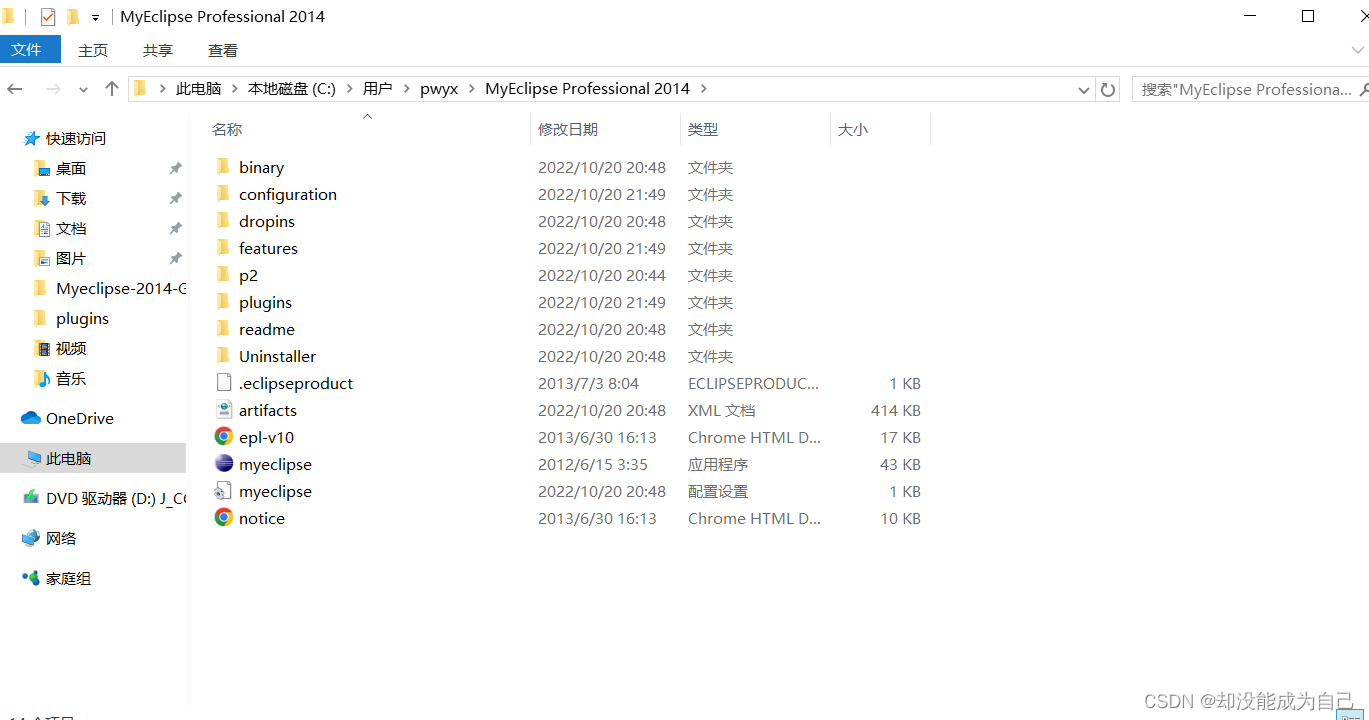Image resolution: width=1369 pixels, height=720 pixels.
Task: Select the .eclipseproduct file icon
Action: (x=224, y=383)
